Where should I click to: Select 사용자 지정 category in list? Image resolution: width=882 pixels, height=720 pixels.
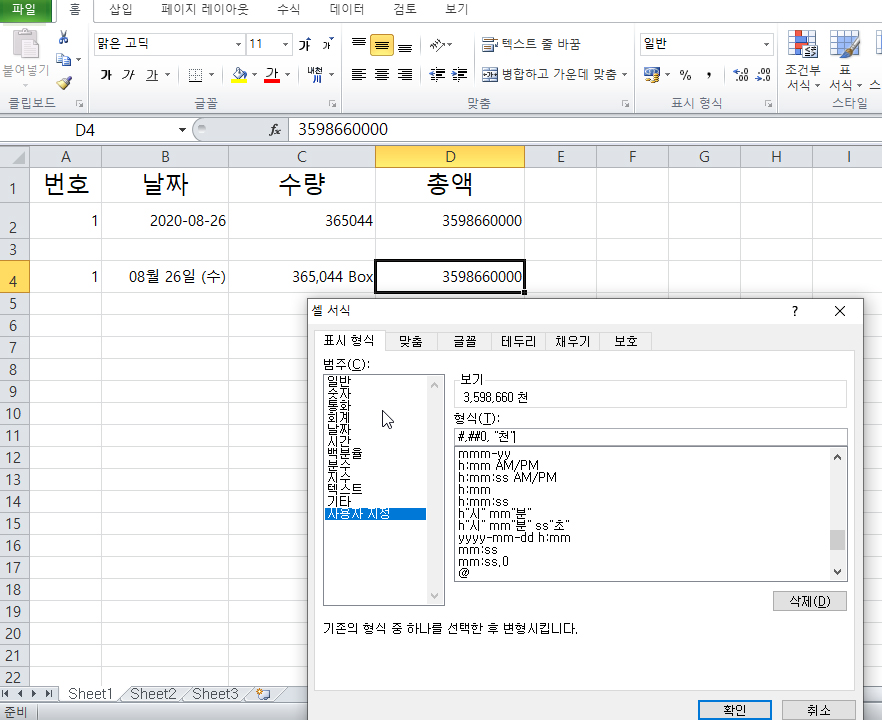[375, 514]
